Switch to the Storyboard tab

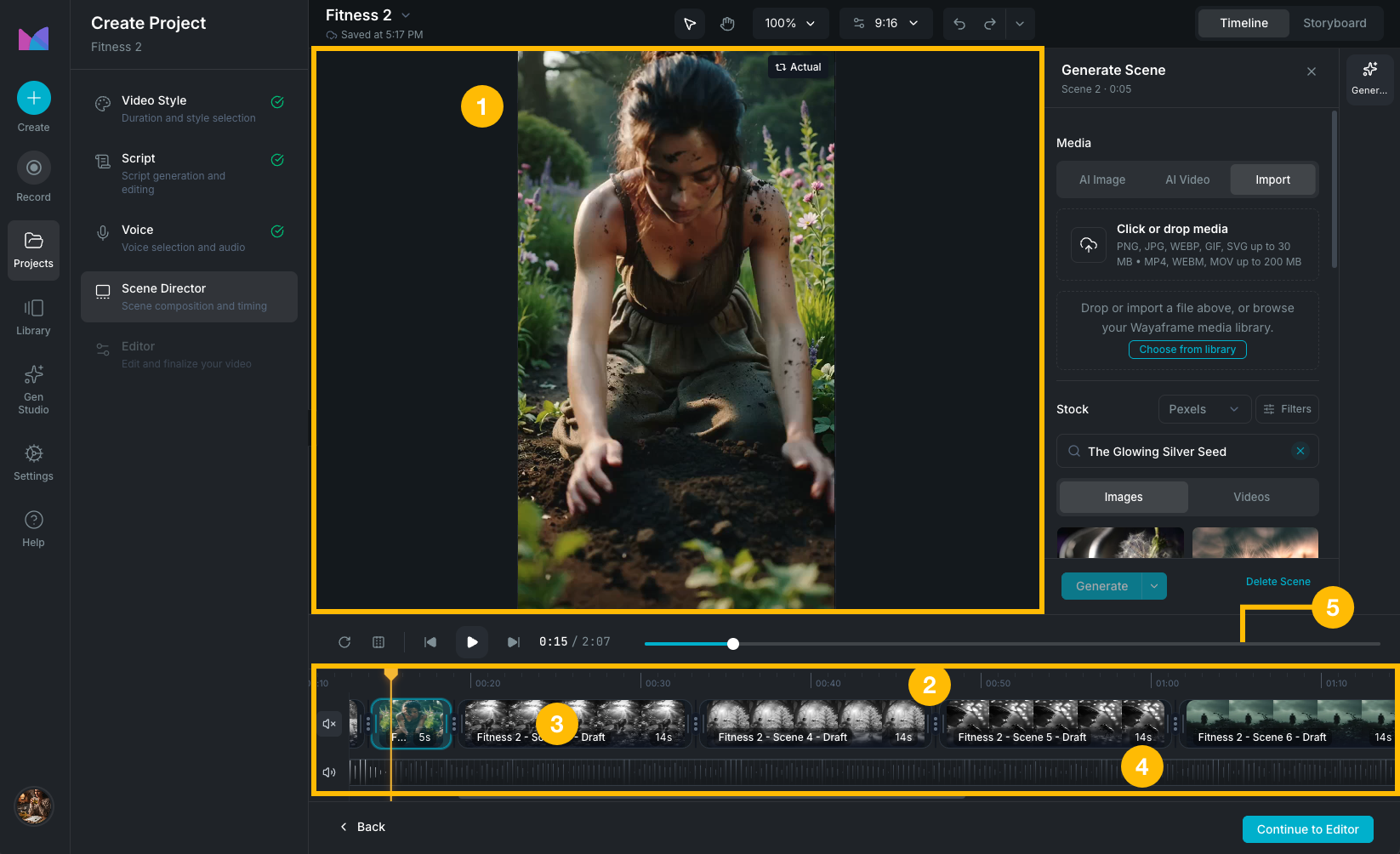(1335, 23)
